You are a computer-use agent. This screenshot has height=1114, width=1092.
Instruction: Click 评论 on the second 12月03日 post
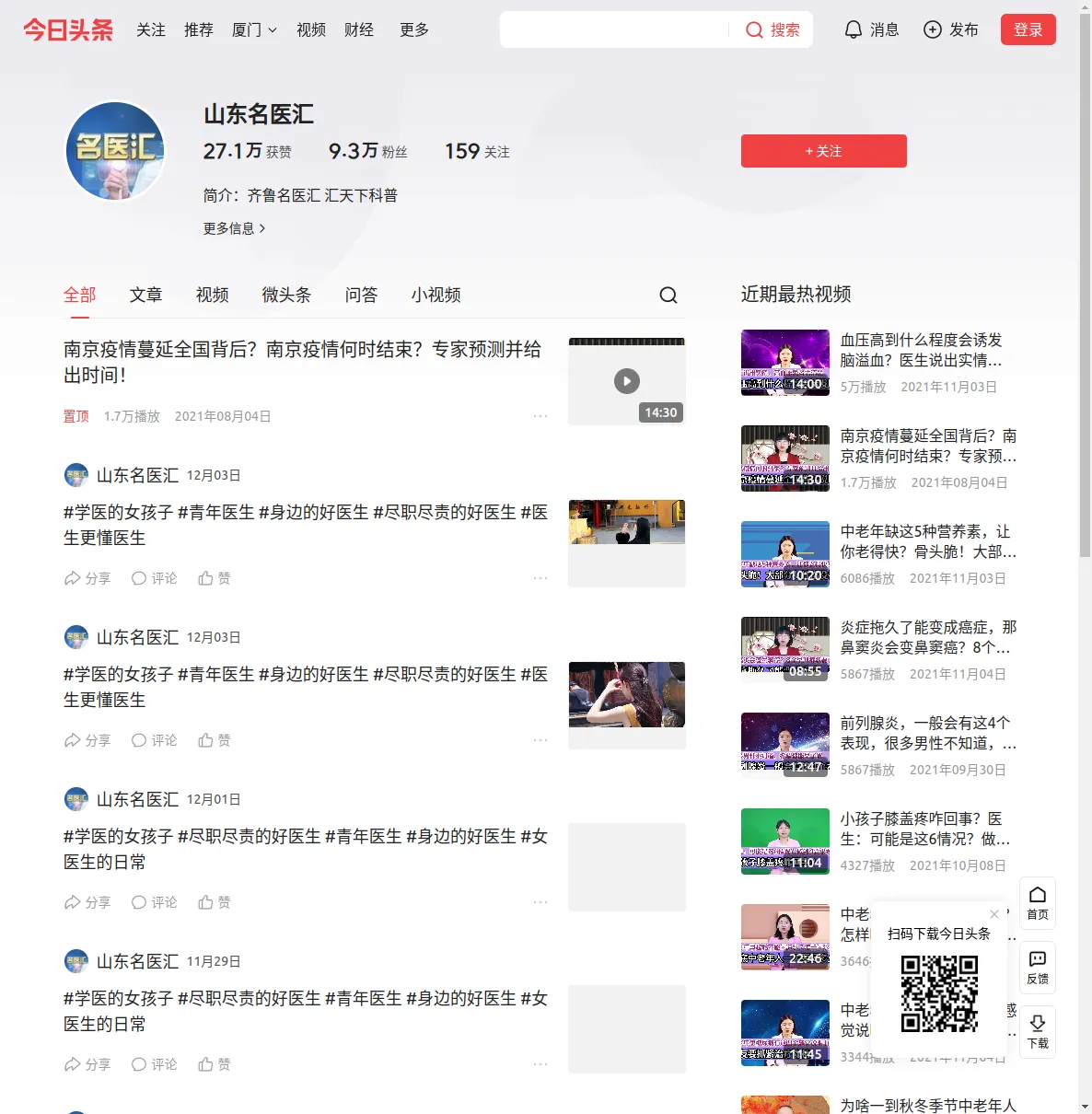(154, 740)
